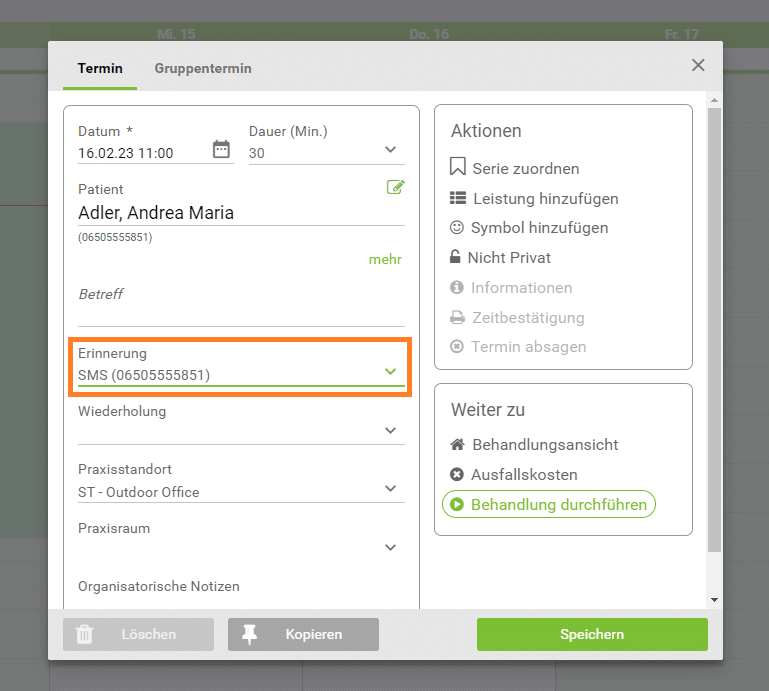The height and width of the screenshot is (691, 769).
Task: Click the pin icon on Kopieren
Action: (x=249, y=634)
